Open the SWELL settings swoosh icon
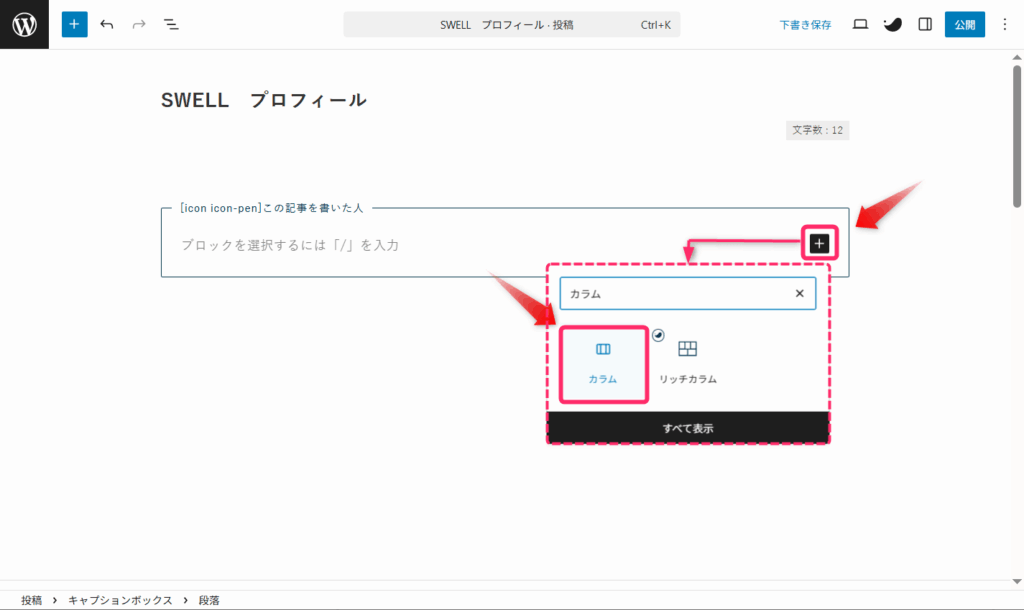Viewport: 1024px width, 610px height. click(x=892, y=24)
